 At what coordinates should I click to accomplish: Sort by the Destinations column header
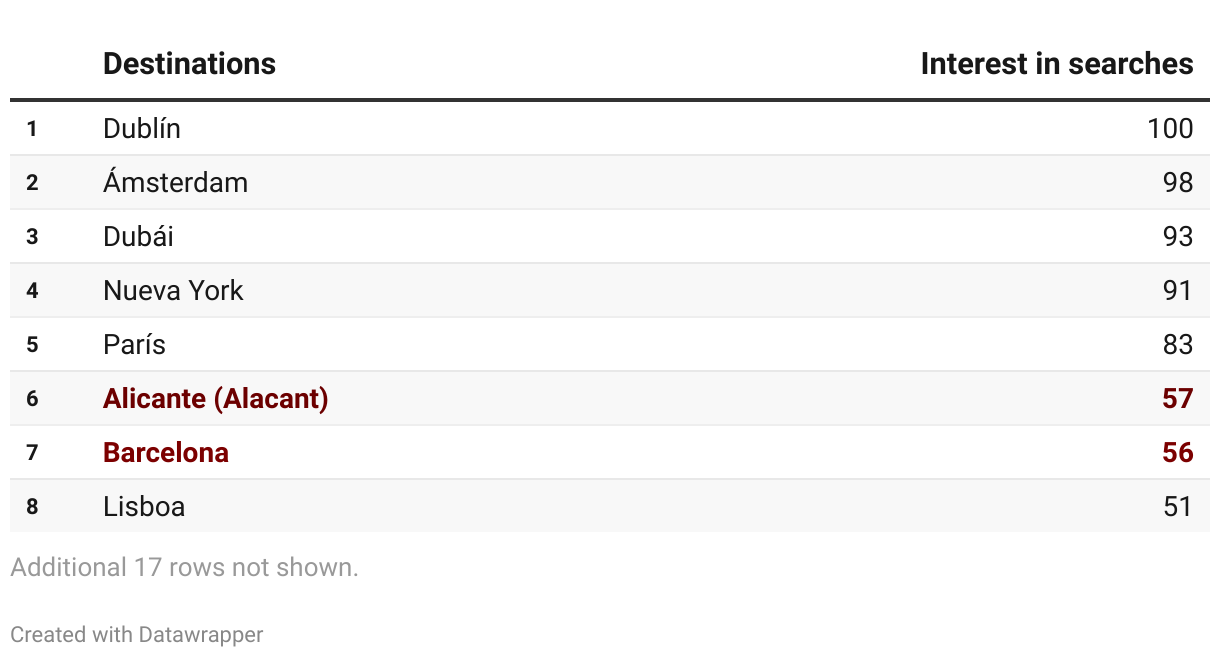(x=189, y=64)
